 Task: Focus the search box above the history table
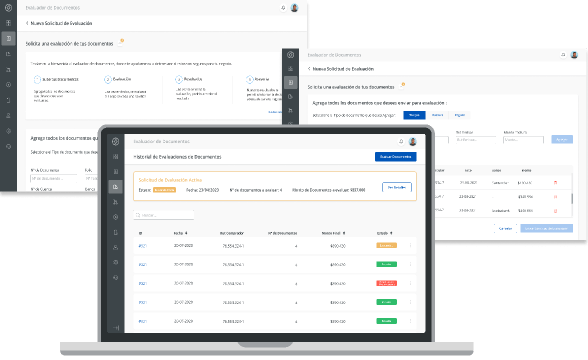point(164,215)
